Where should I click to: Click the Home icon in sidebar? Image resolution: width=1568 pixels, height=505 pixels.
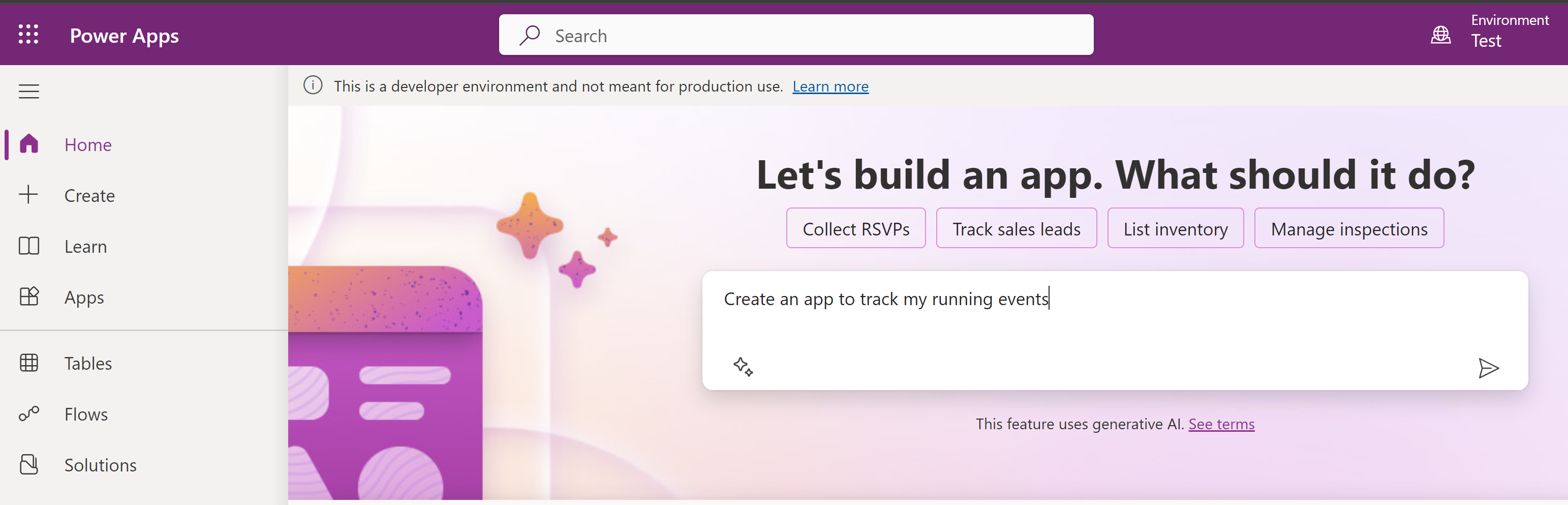pyautogui.click(x=28, y=144)
